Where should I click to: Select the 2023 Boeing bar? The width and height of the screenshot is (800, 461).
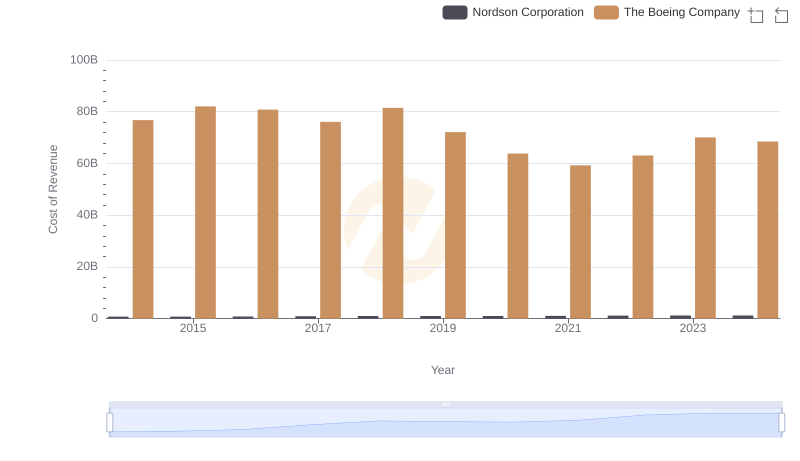pos(706,228)
